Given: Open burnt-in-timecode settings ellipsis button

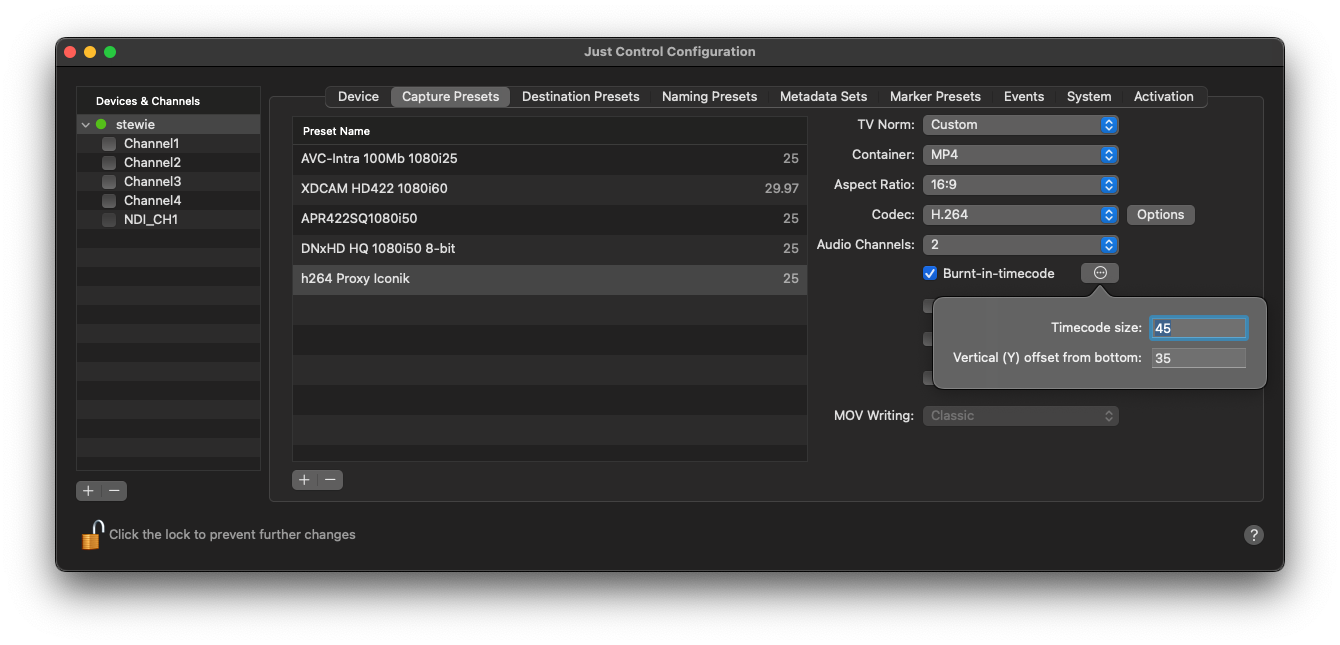Looking at the screenshot, I should 1100,273.
